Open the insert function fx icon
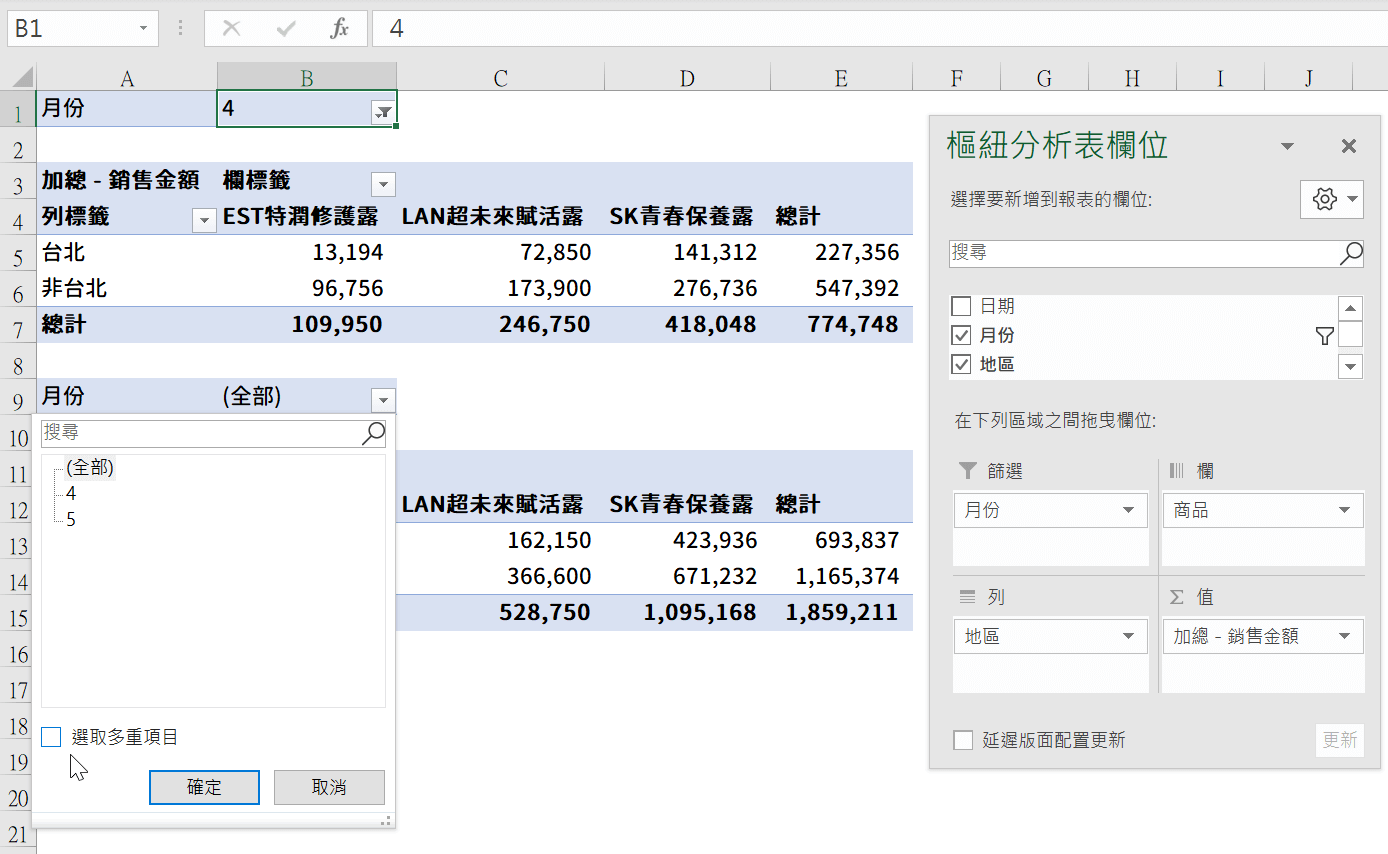The height and width of the screenshot is (854, 1388). tap(340, 29)
